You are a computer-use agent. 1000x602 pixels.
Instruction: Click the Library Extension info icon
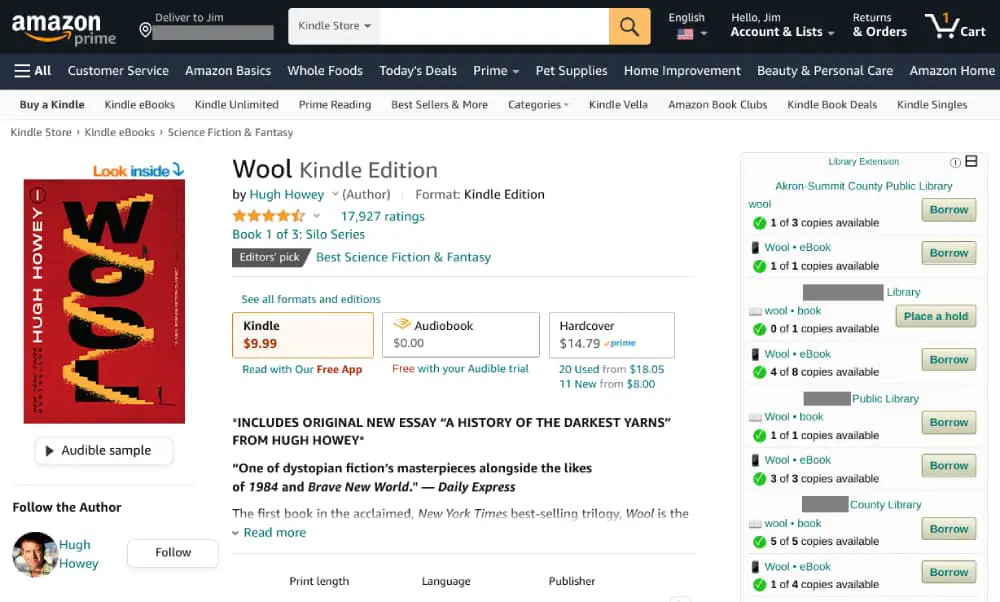point(955,163)
